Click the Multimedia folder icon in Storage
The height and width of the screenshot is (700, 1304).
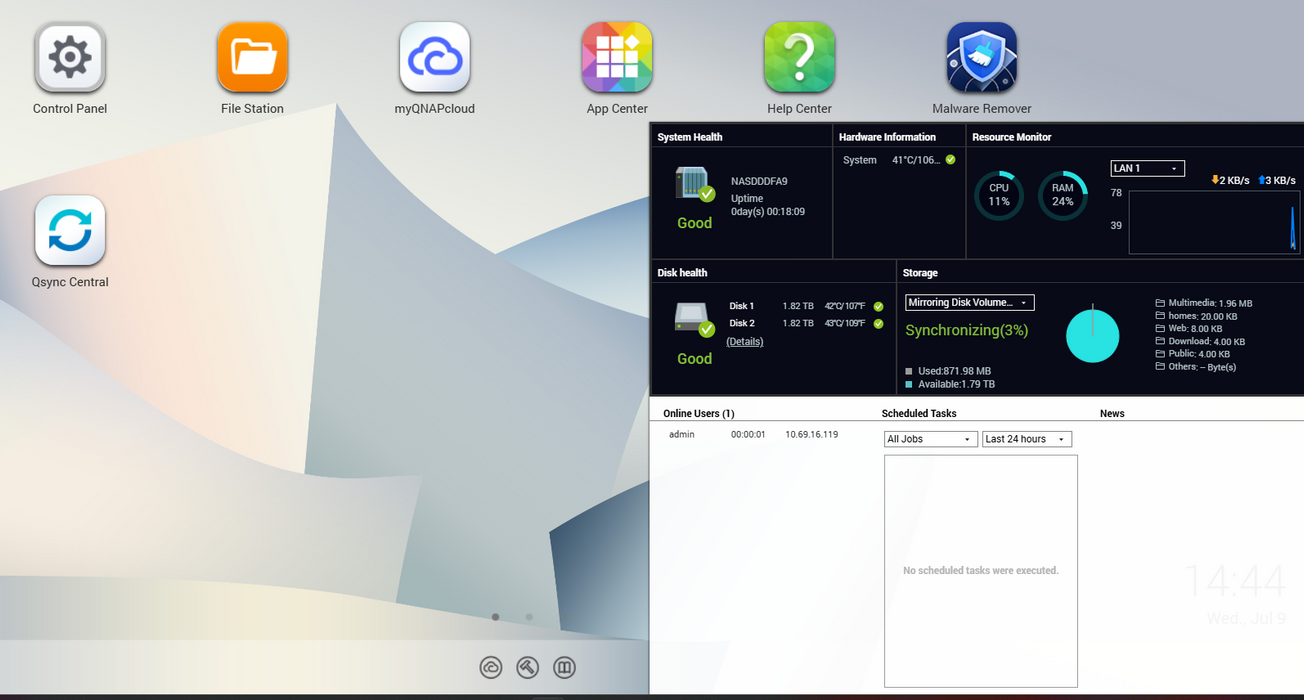pos(1160,303)
